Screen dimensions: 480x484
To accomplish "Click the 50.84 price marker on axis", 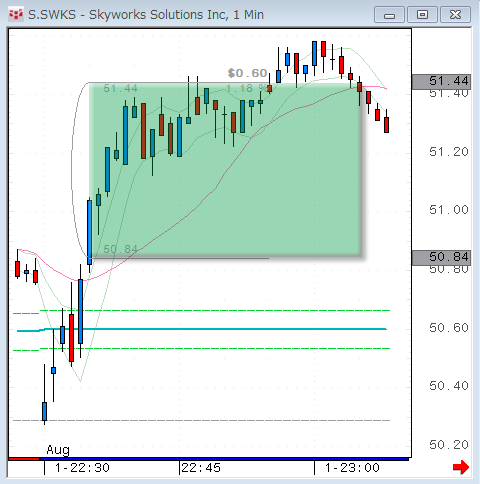I will pyautogui.click(x=442, y=257).
